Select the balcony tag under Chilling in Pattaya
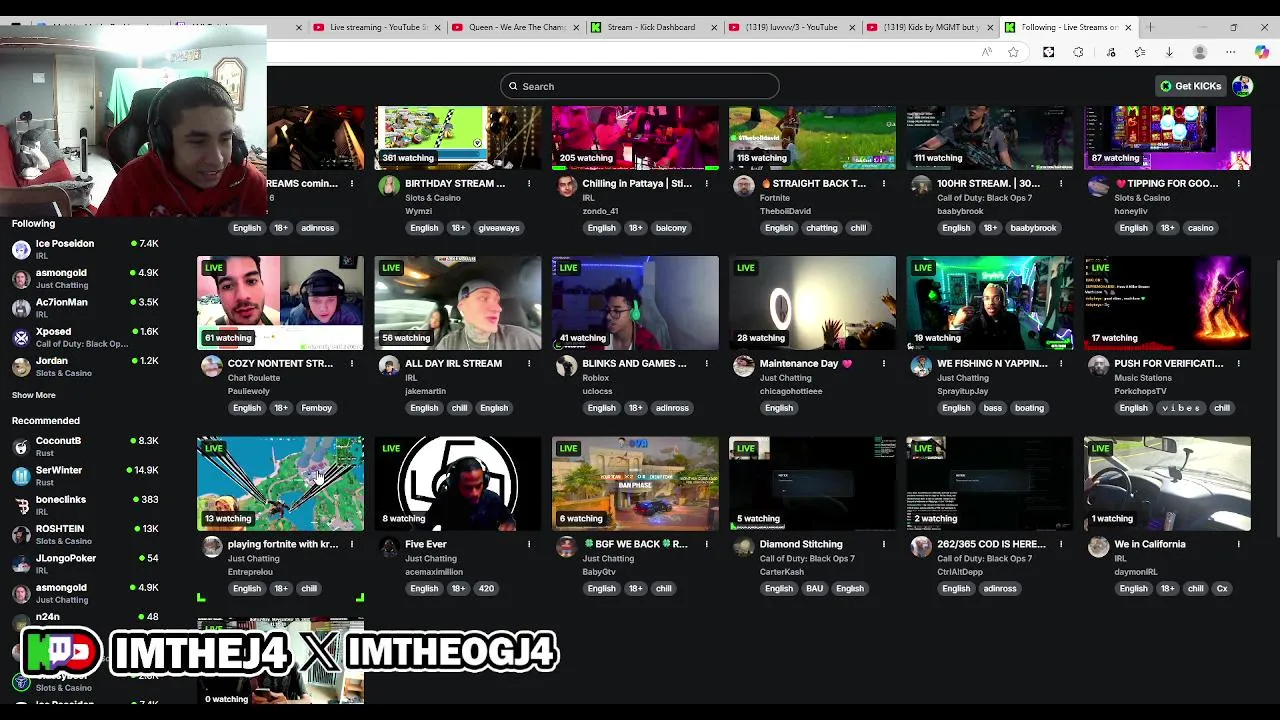 click(x=671, y=228)
